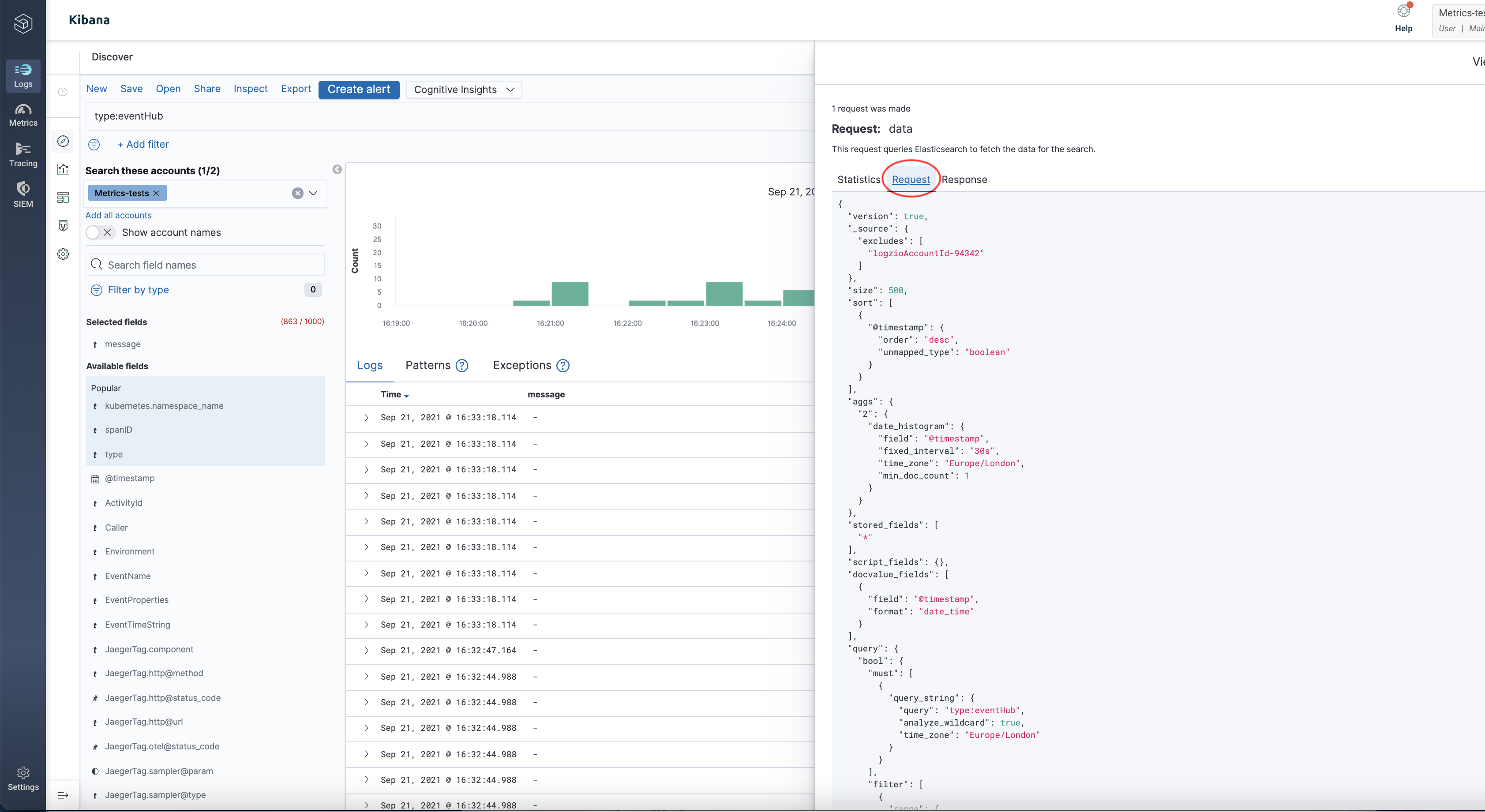Click the Create alert button

tap(359, 90)
